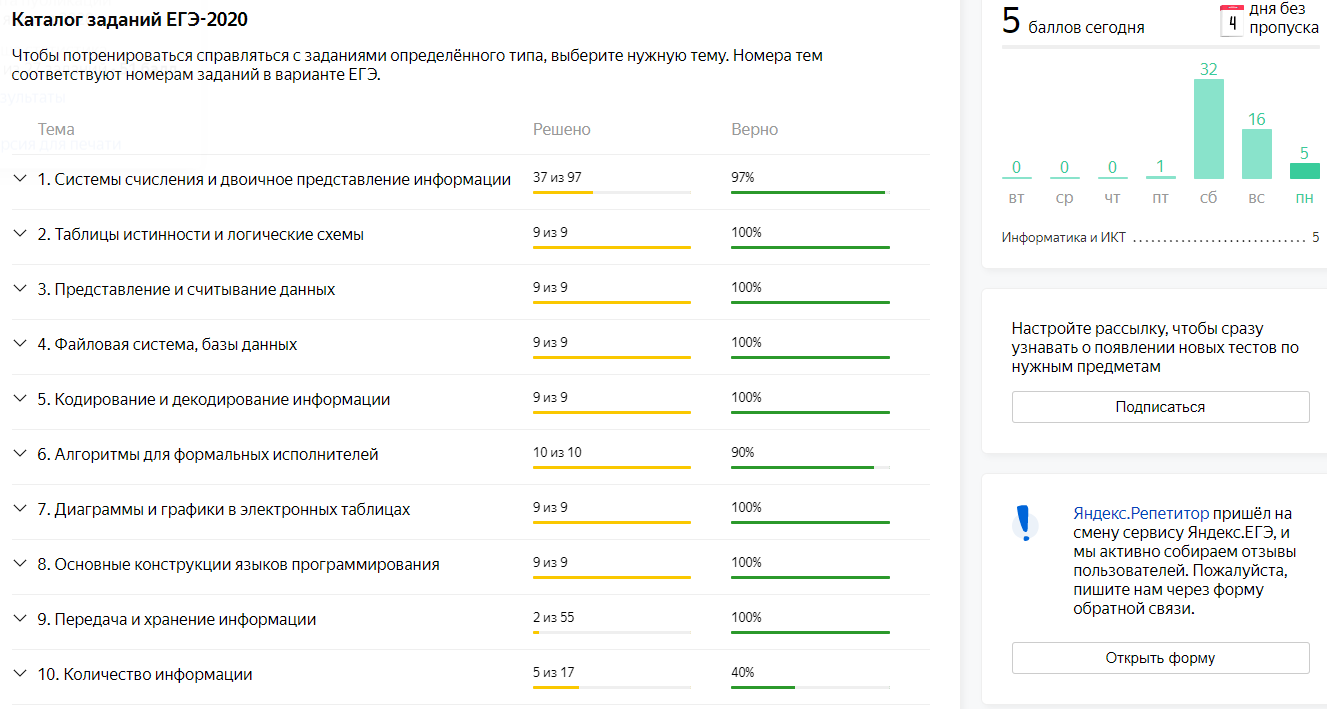Expand topic 2 Таблицы истинности chevron

point(19,234)
